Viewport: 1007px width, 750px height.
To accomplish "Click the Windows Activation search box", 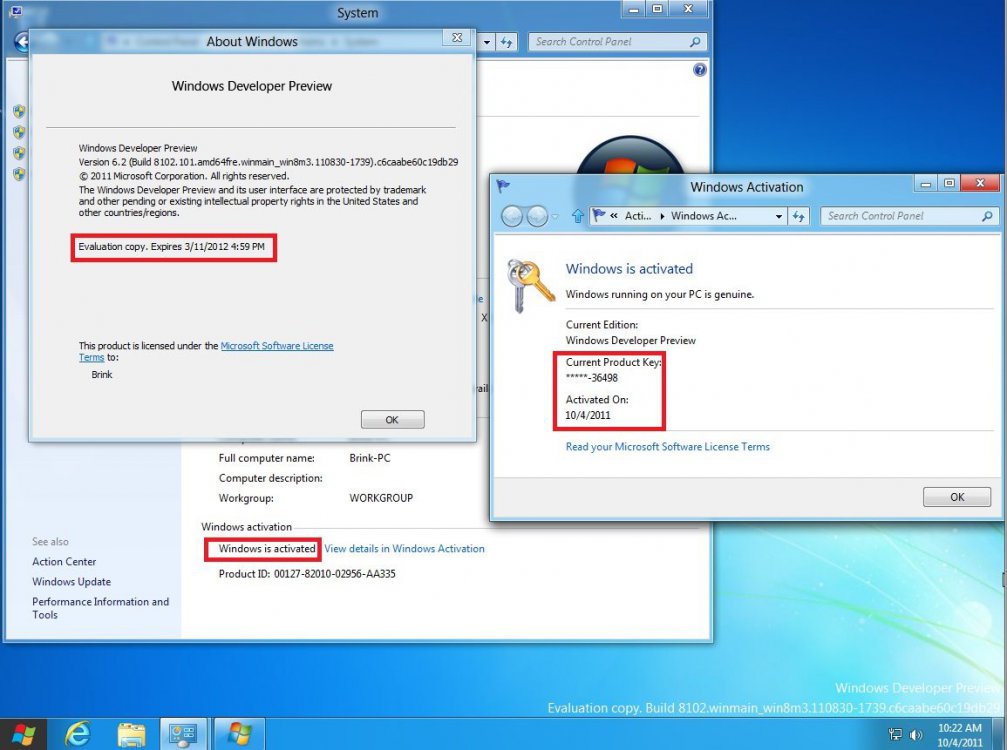I will coord(900,216).
